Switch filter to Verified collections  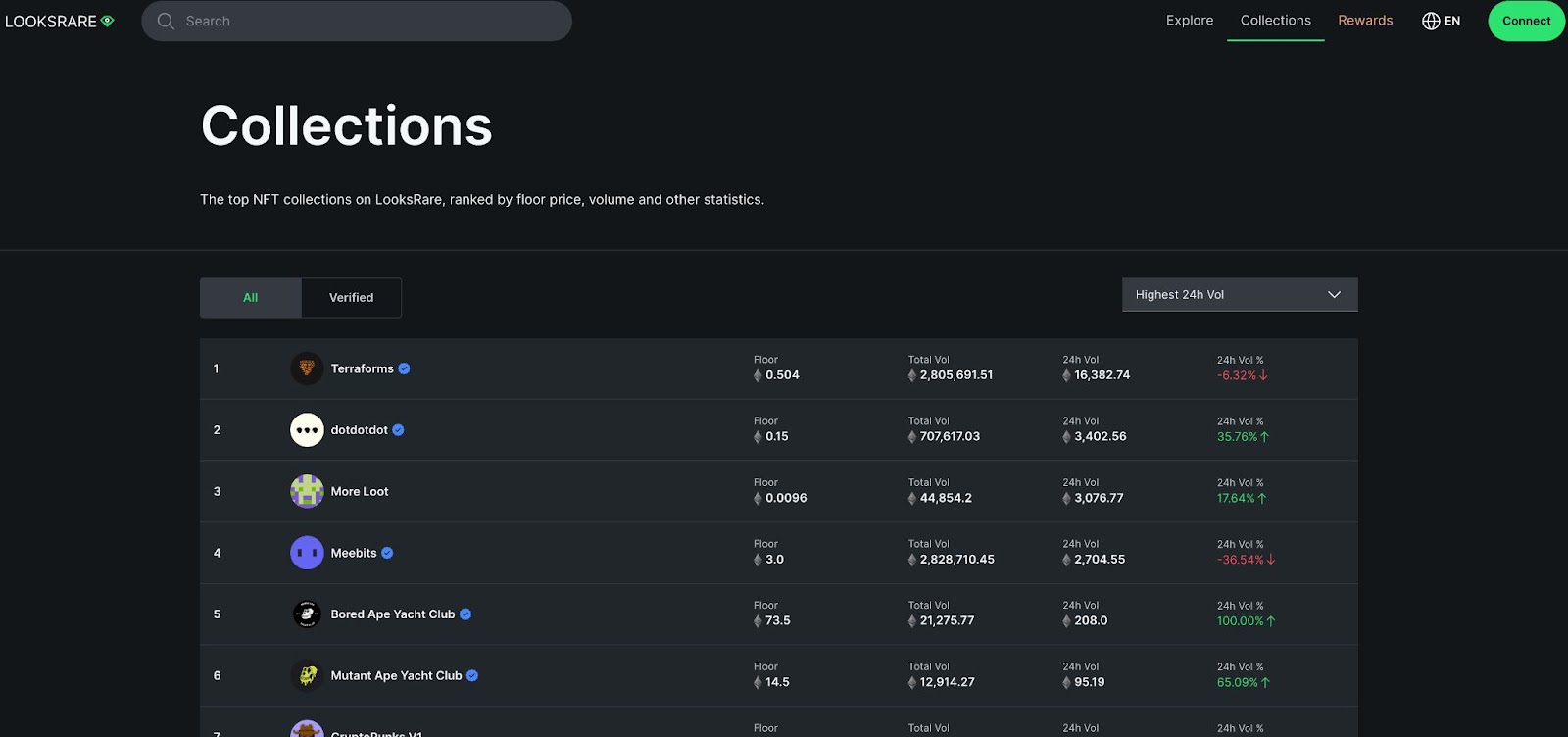click(351, 298)
